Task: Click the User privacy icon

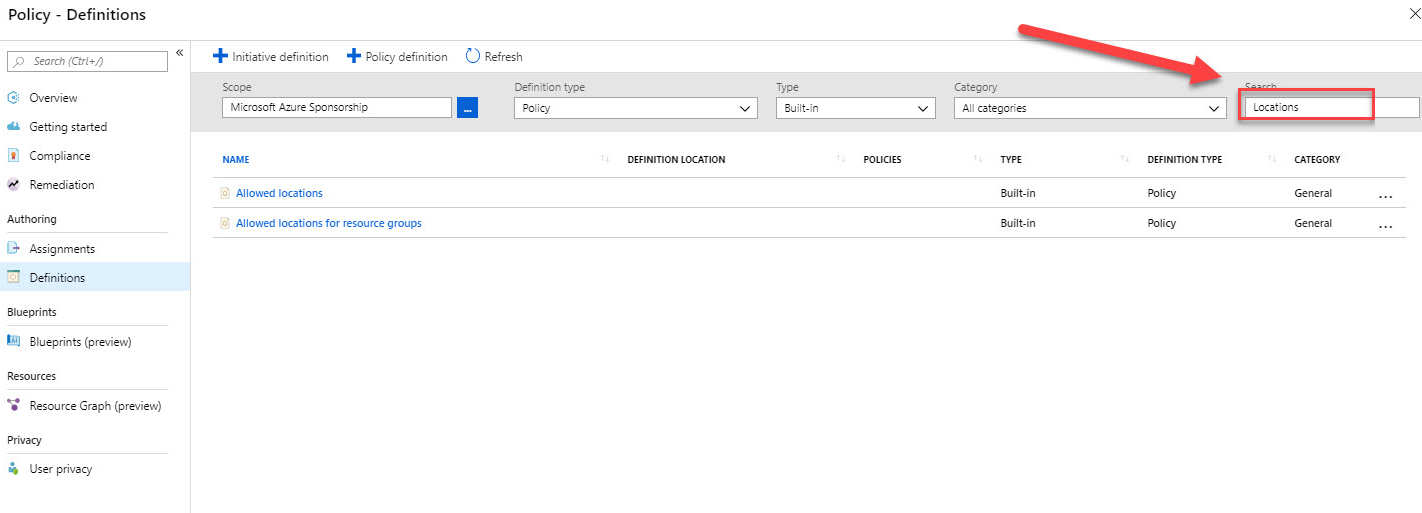Action: pos(13,469)
